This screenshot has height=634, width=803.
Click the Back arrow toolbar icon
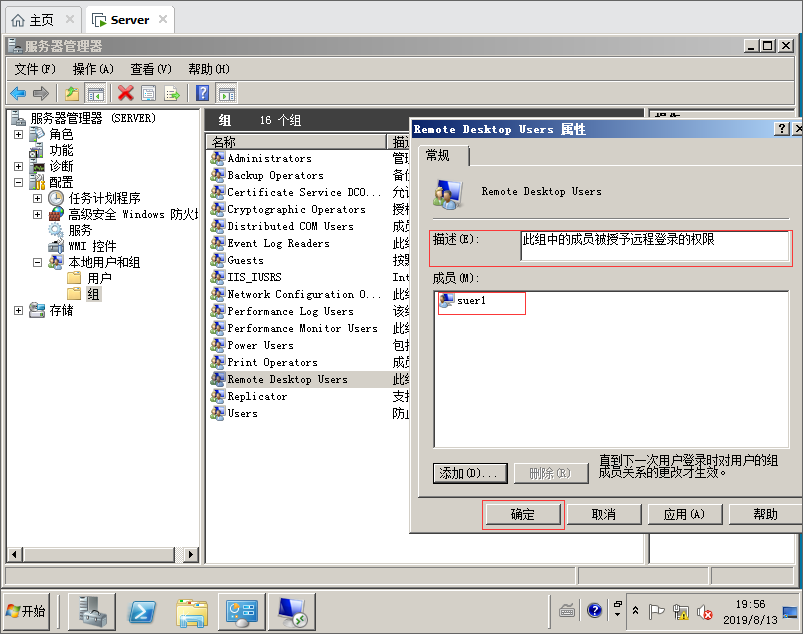[18, 93]
